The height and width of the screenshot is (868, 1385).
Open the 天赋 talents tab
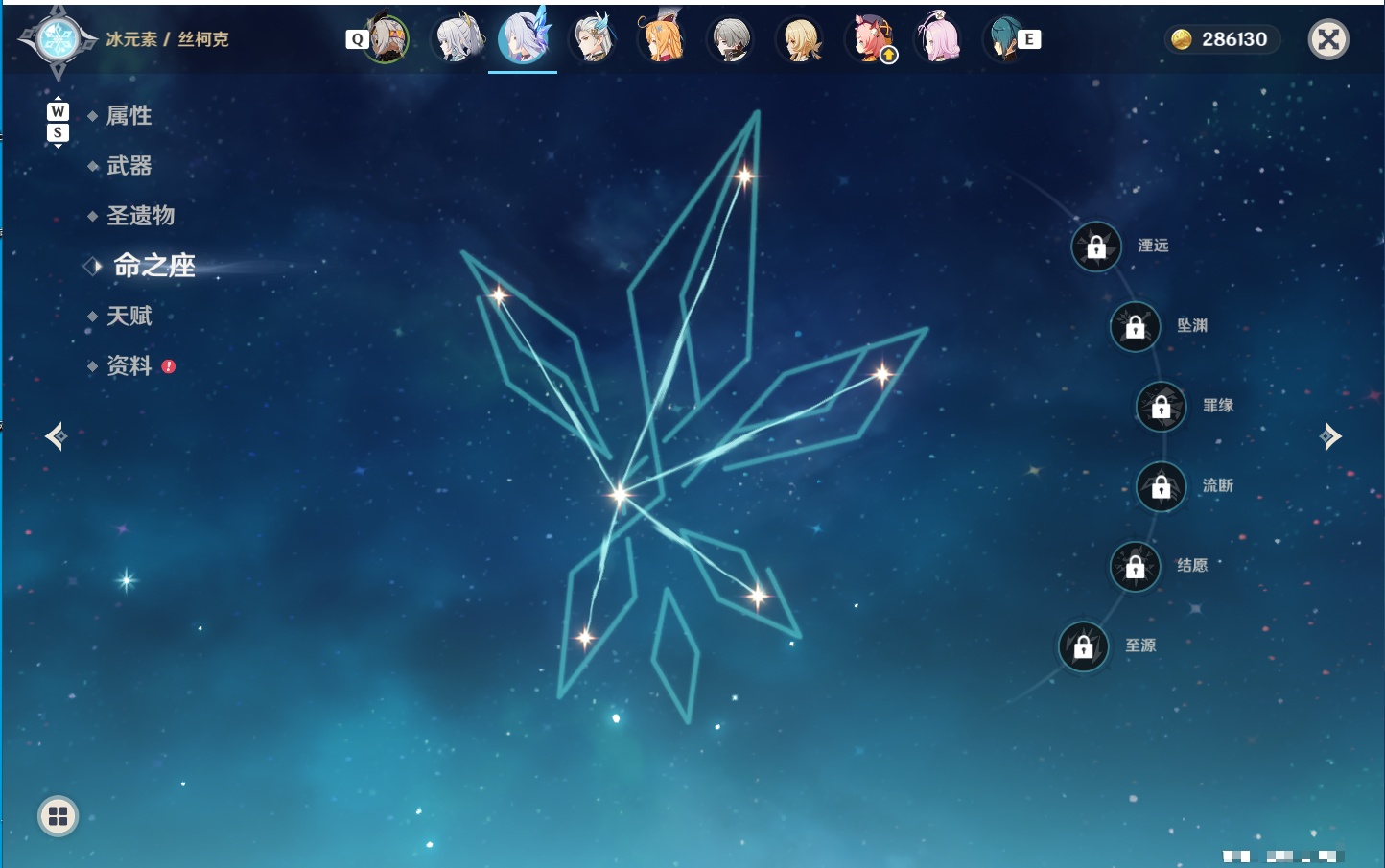tap(129, 316)
